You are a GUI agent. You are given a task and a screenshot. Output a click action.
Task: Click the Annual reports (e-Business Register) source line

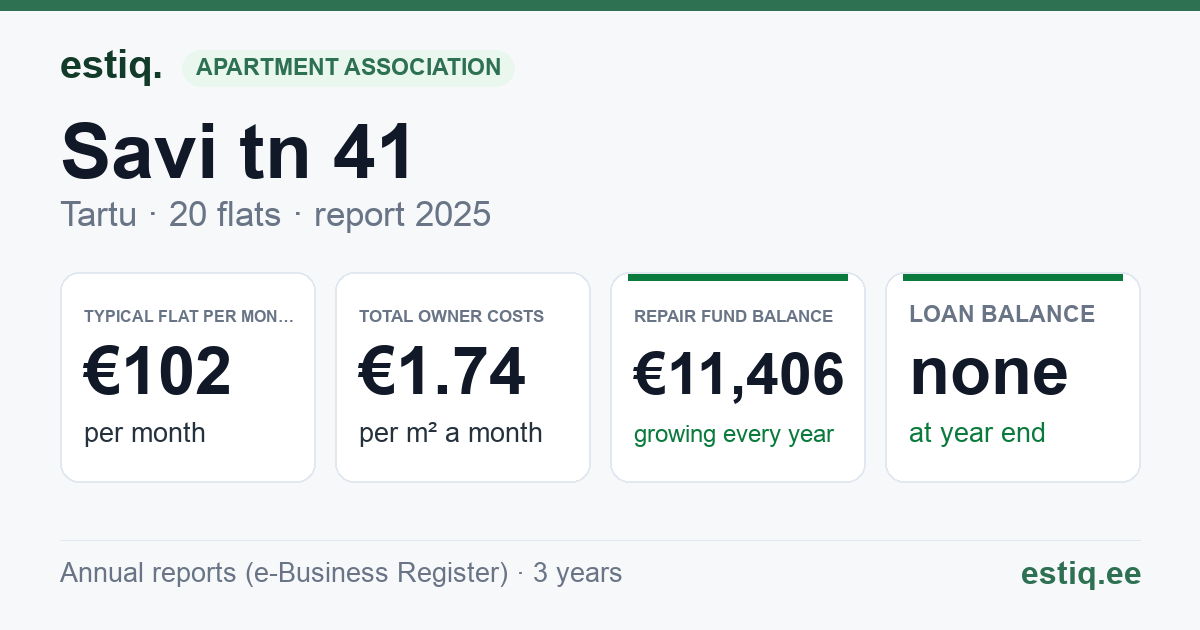341,573
